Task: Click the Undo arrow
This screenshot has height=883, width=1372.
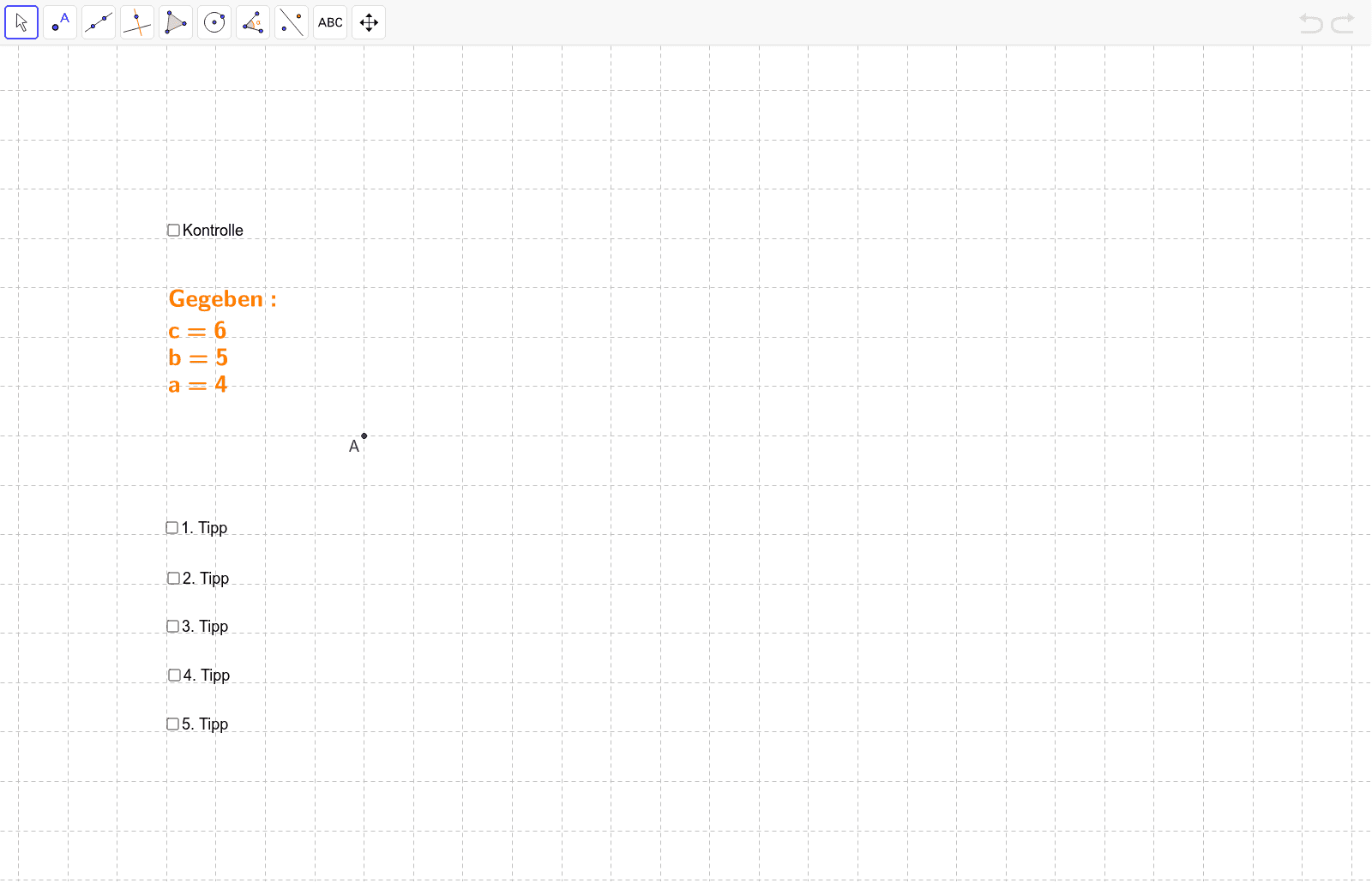Action: point(1311,23)
